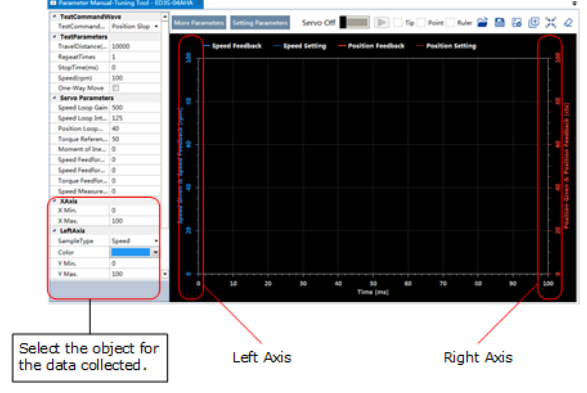The height and width of the screenshot is (393, 587).
Task: Collapse the XAxis section
Action: point(55,201)
